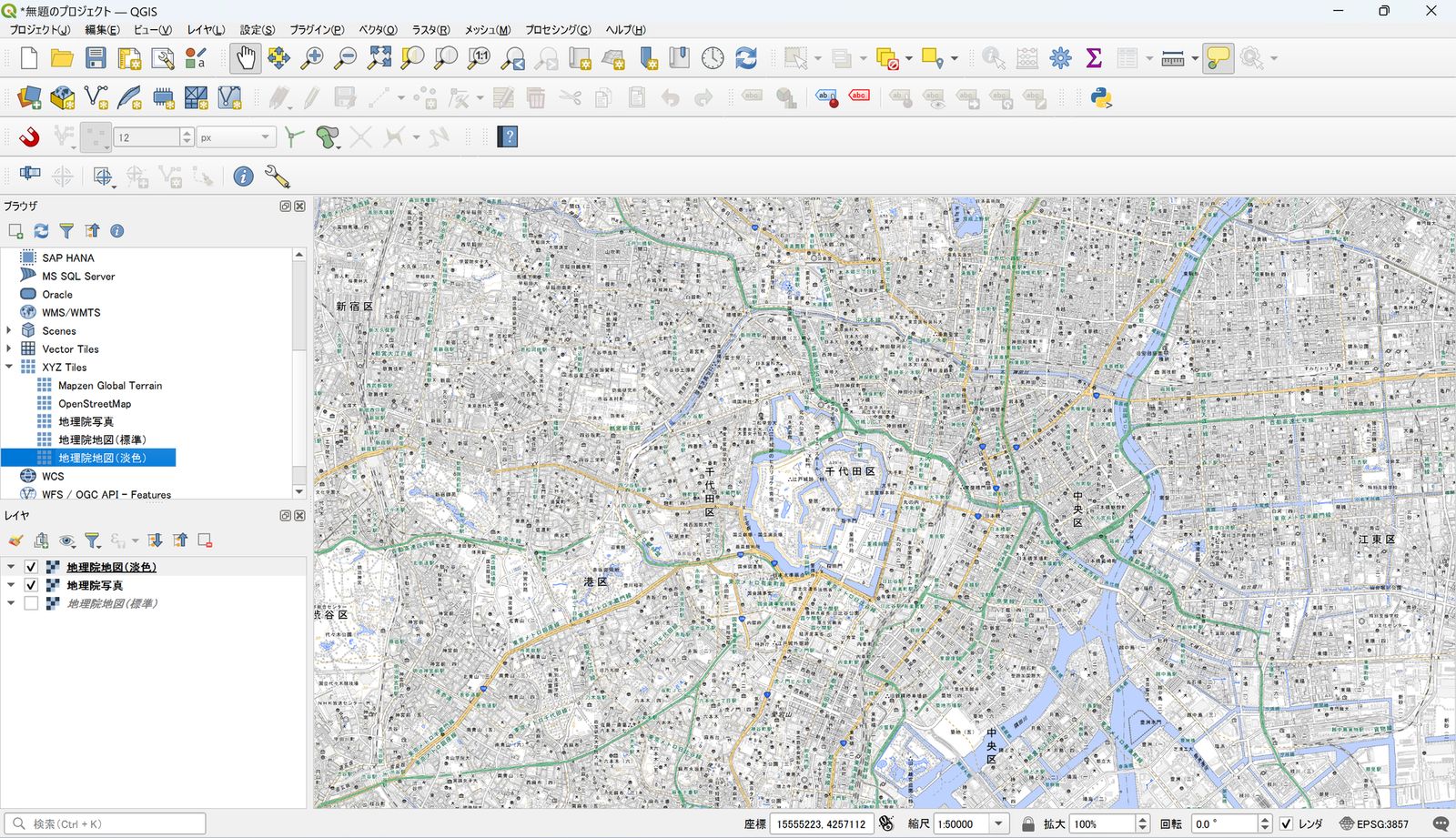This screenshot has height=838, width=1456.
Task: Select the Pan Map hand tool
Action: 245,58
